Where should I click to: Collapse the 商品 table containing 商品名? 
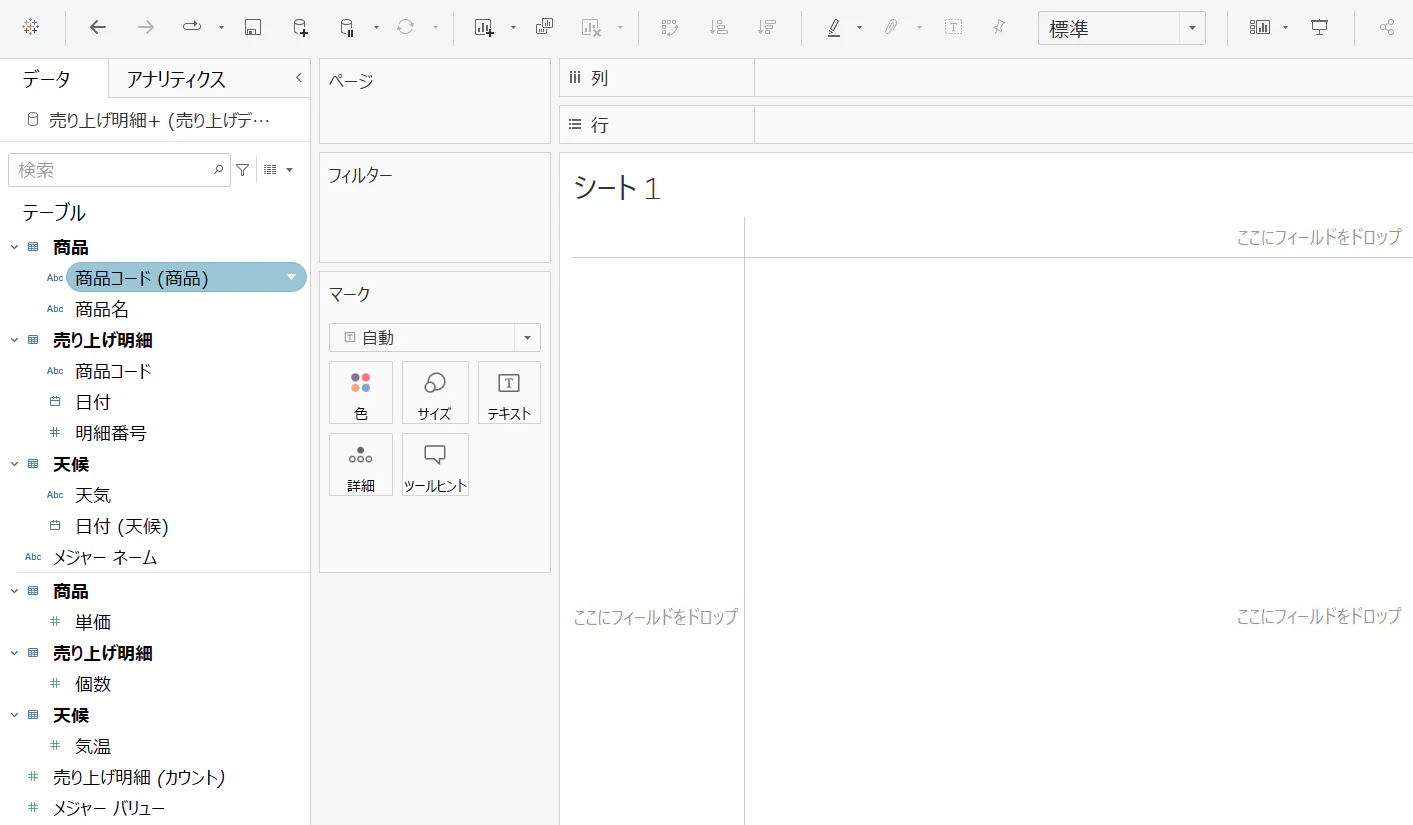pyautogui.click(x=14, y=247)
